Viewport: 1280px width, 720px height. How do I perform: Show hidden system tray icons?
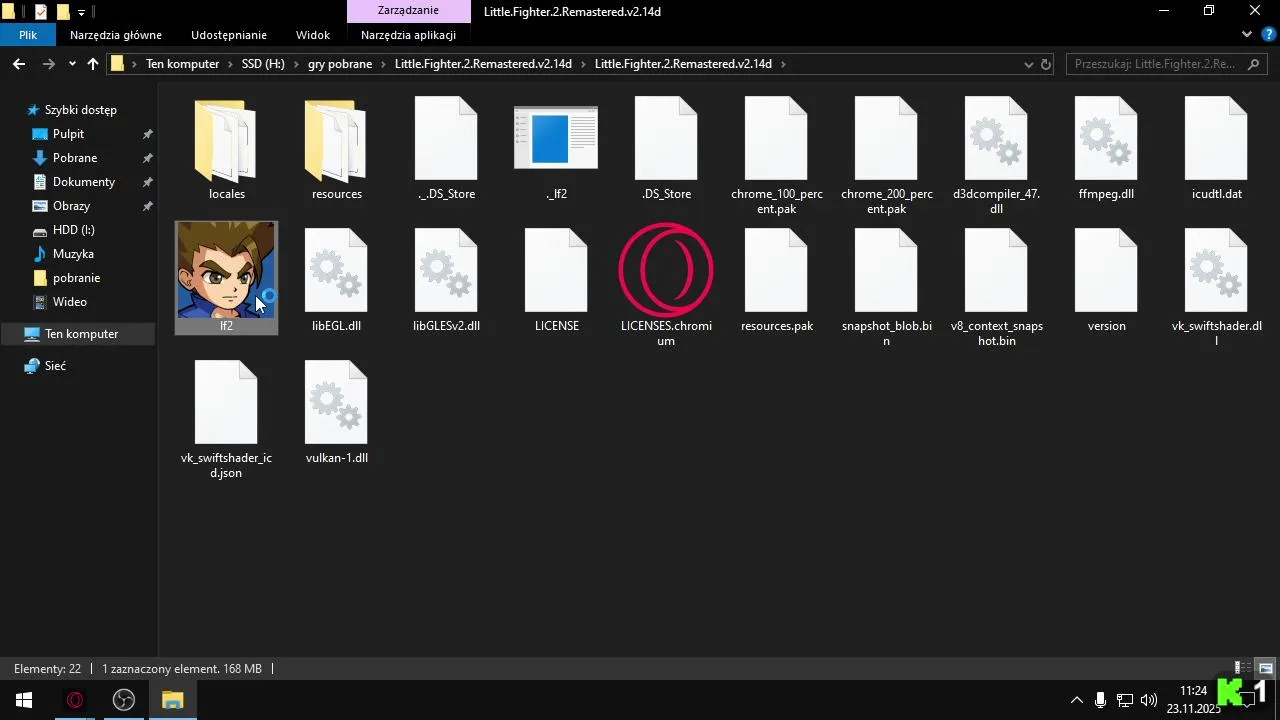pos(1076,700)
